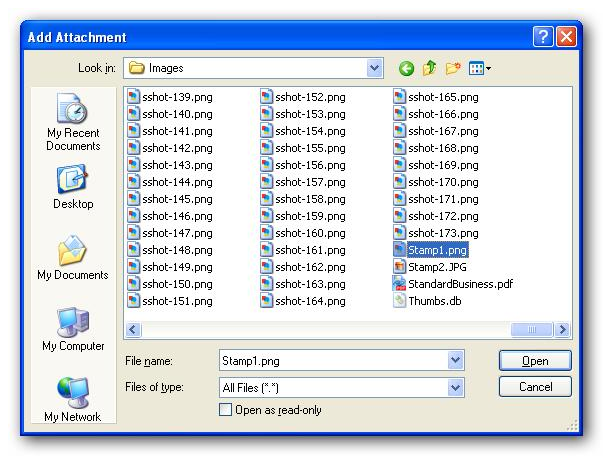Screen dimensions: 611x464
Task: Close the Add Attachment dialog
Action: [566, 37]
